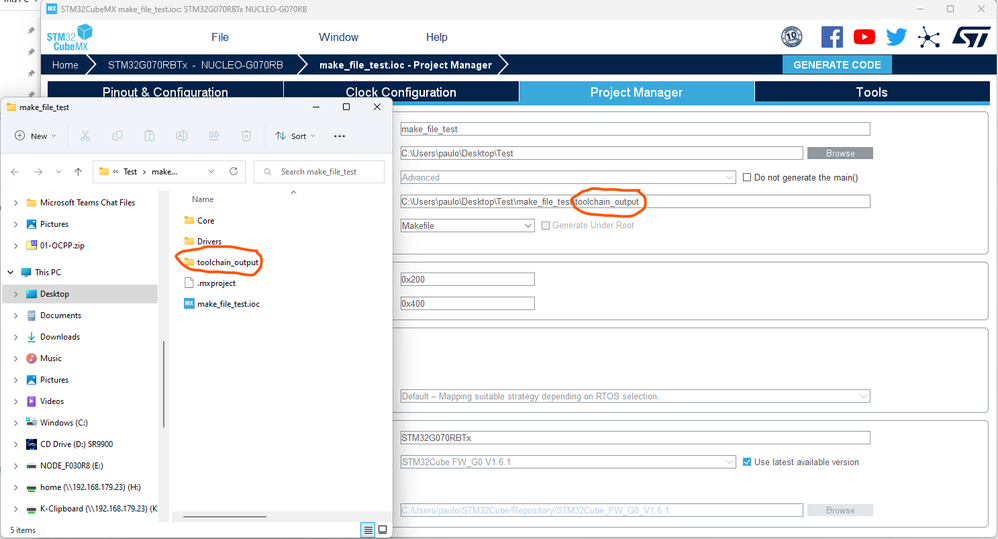Click the Cut icon in Explorer toolbar
The height and width of the screenshot is (539, 998).
pos(85,136)
